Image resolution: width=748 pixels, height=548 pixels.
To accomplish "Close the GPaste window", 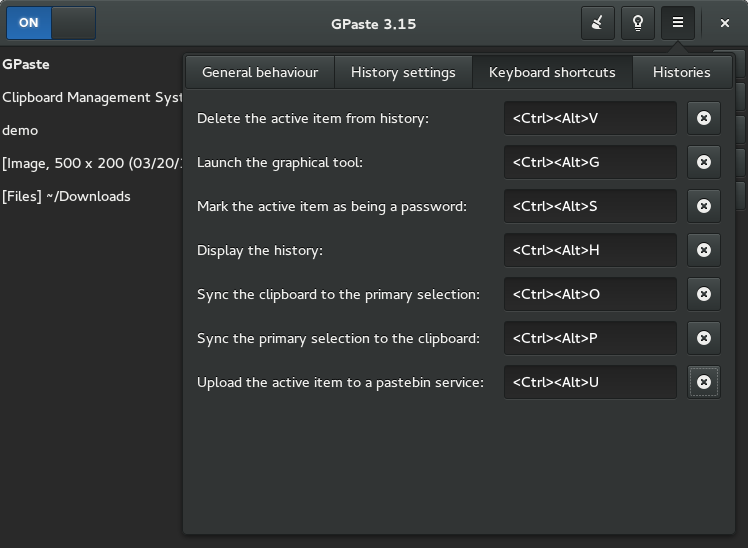I will pos(725,23).
